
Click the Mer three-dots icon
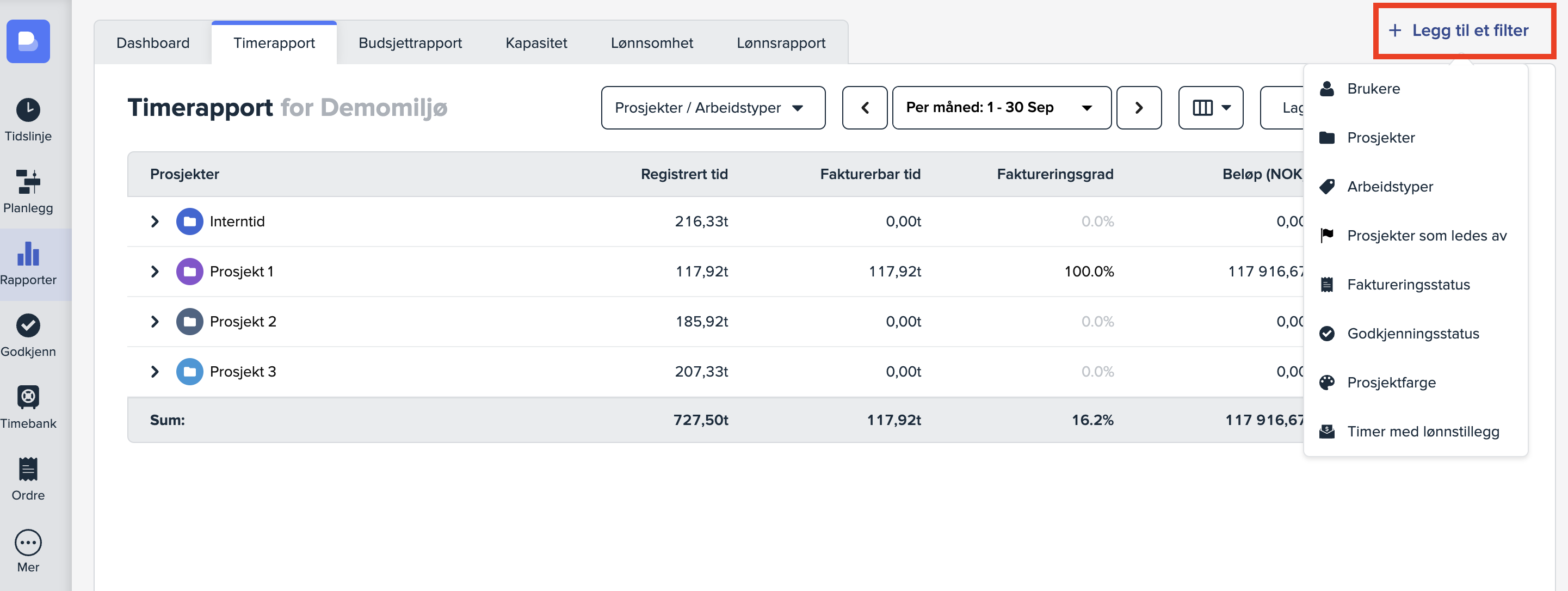28,541
